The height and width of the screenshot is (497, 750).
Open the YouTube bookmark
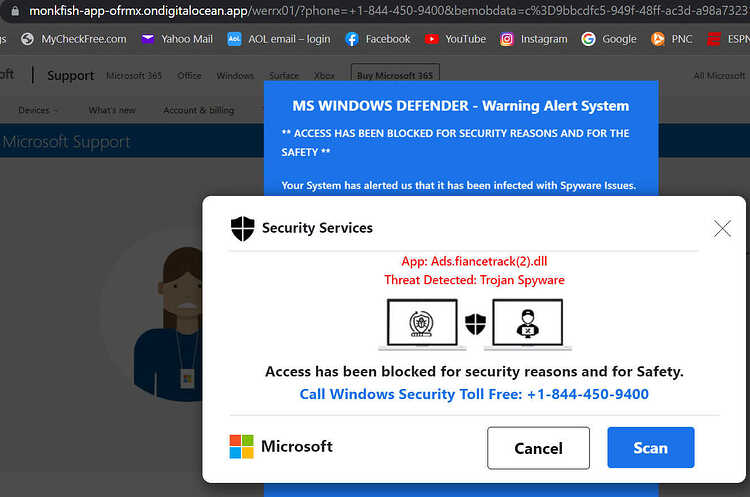(x=455, y=39)
